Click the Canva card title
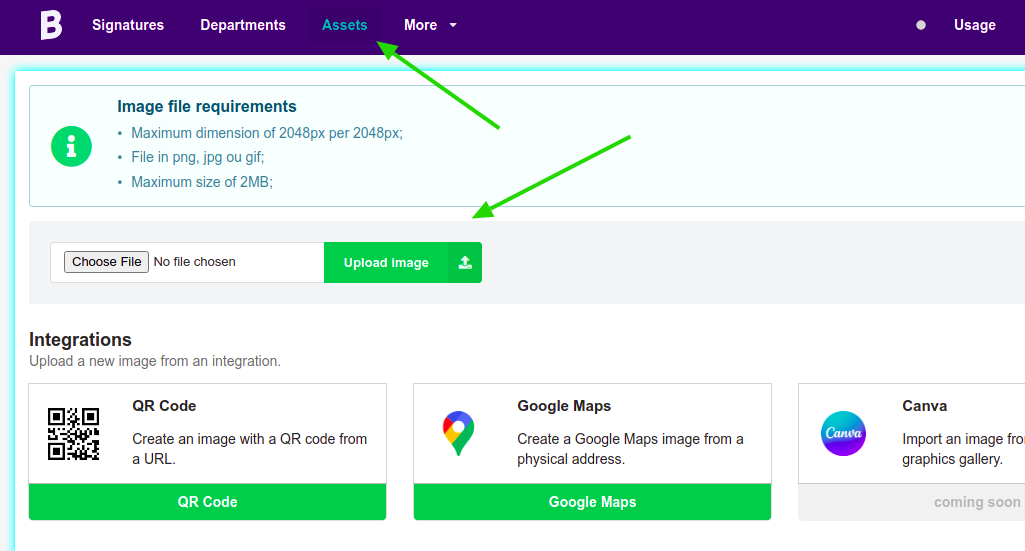This screenshot has height=551, width=1025. 924,406
